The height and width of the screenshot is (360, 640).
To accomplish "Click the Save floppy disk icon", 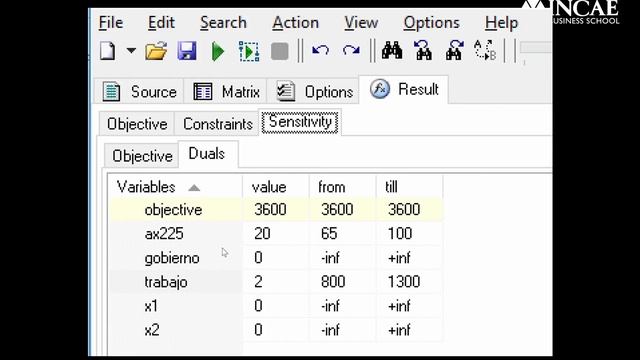I will point(187,51).
